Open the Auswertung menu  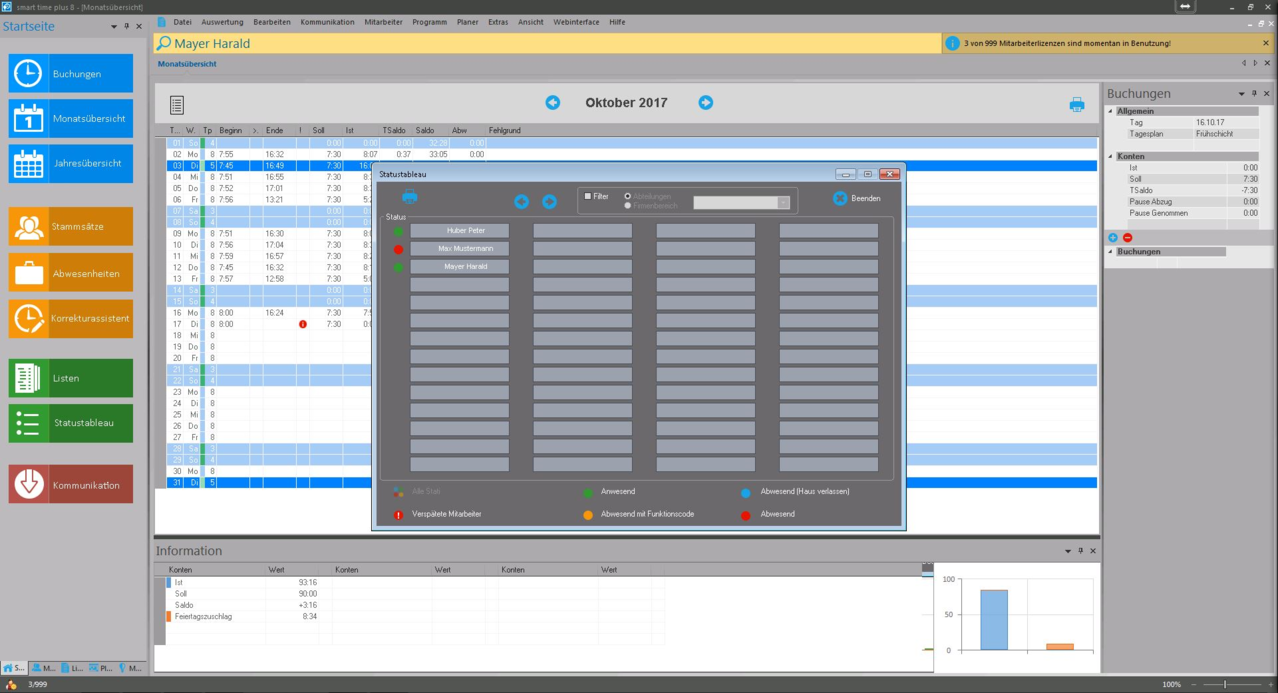(222, 22)
